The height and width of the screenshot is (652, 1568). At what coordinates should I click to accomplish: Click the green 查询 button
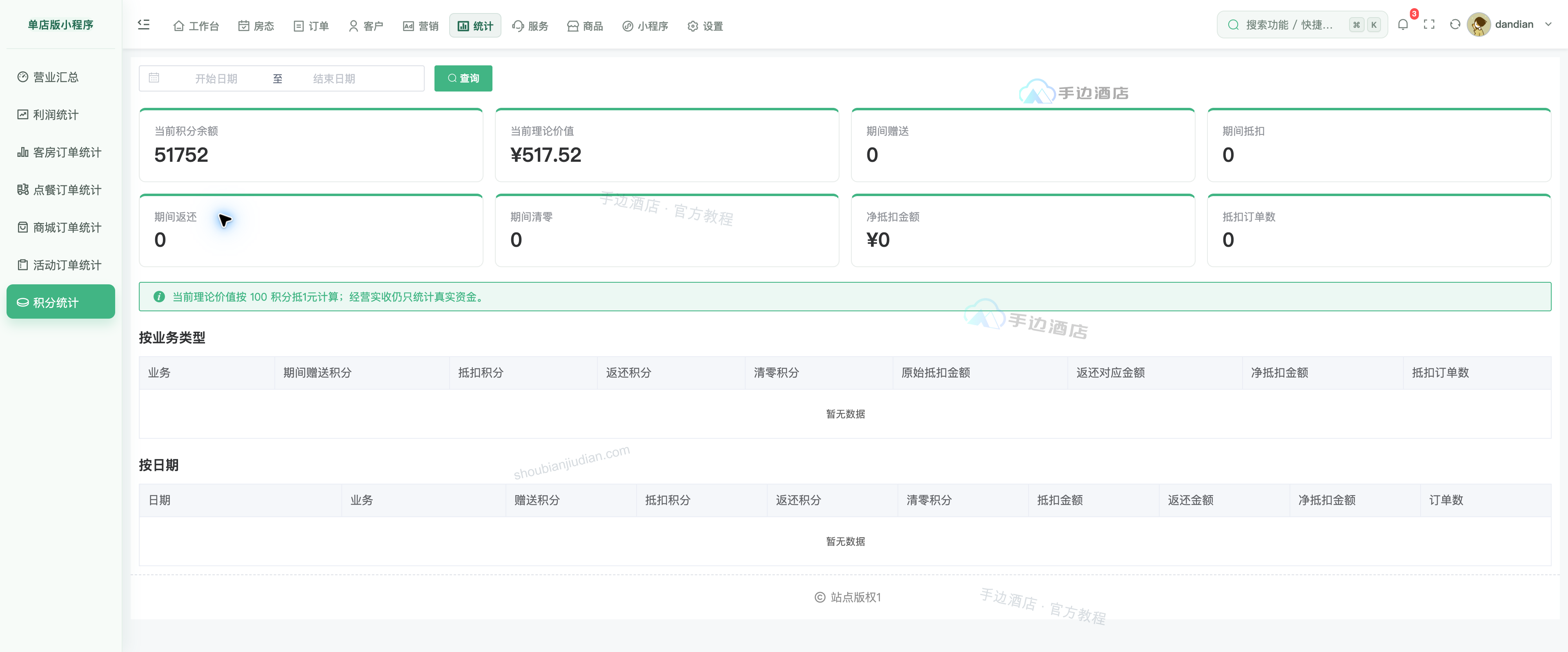pos(463,78)
